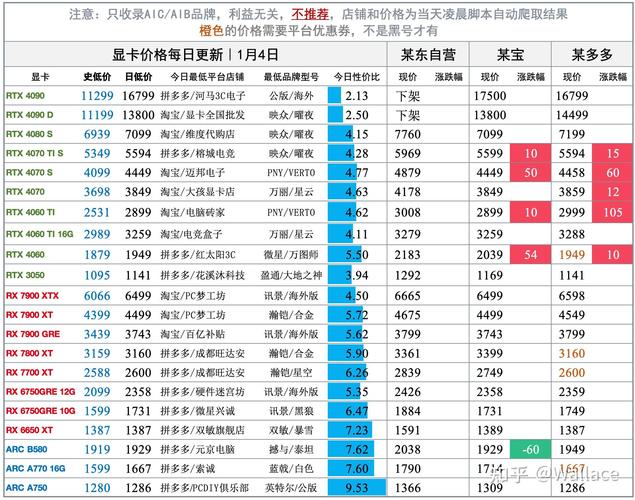Click the green -60 change cell
Screen dimensions: 635x500
pos(531,449)
